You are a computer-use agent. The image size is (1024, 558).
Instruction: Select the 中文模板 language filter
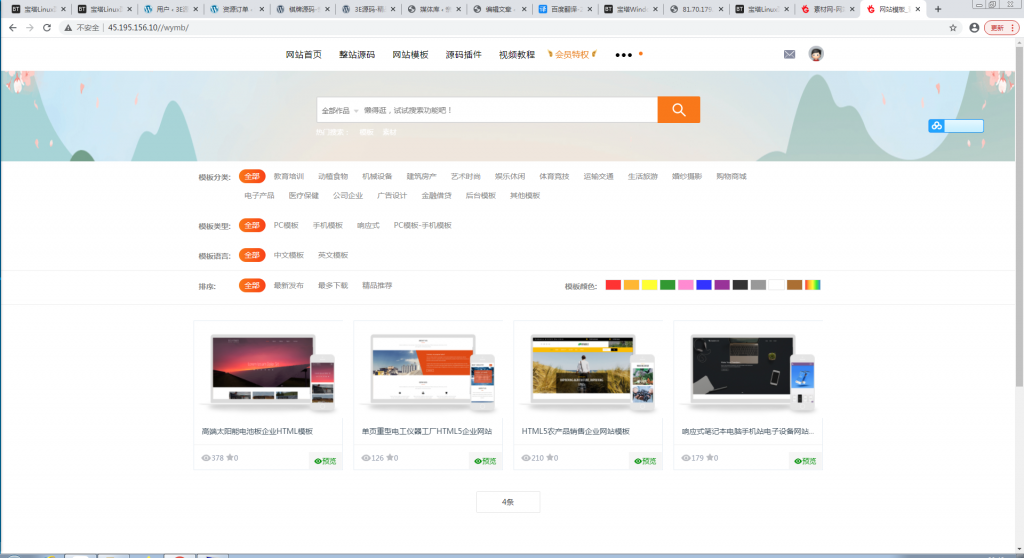pos(288,255)
